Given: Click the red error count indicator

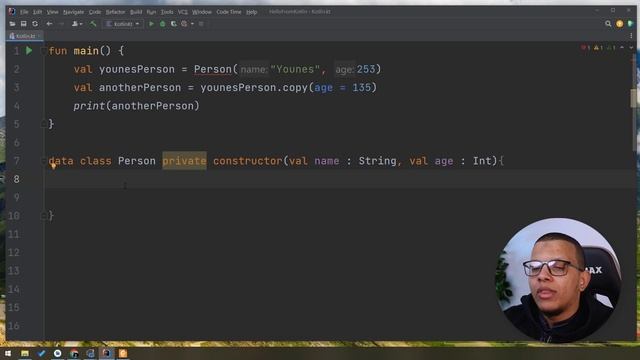Looking at the screenshot, I should tap(585, 48).
